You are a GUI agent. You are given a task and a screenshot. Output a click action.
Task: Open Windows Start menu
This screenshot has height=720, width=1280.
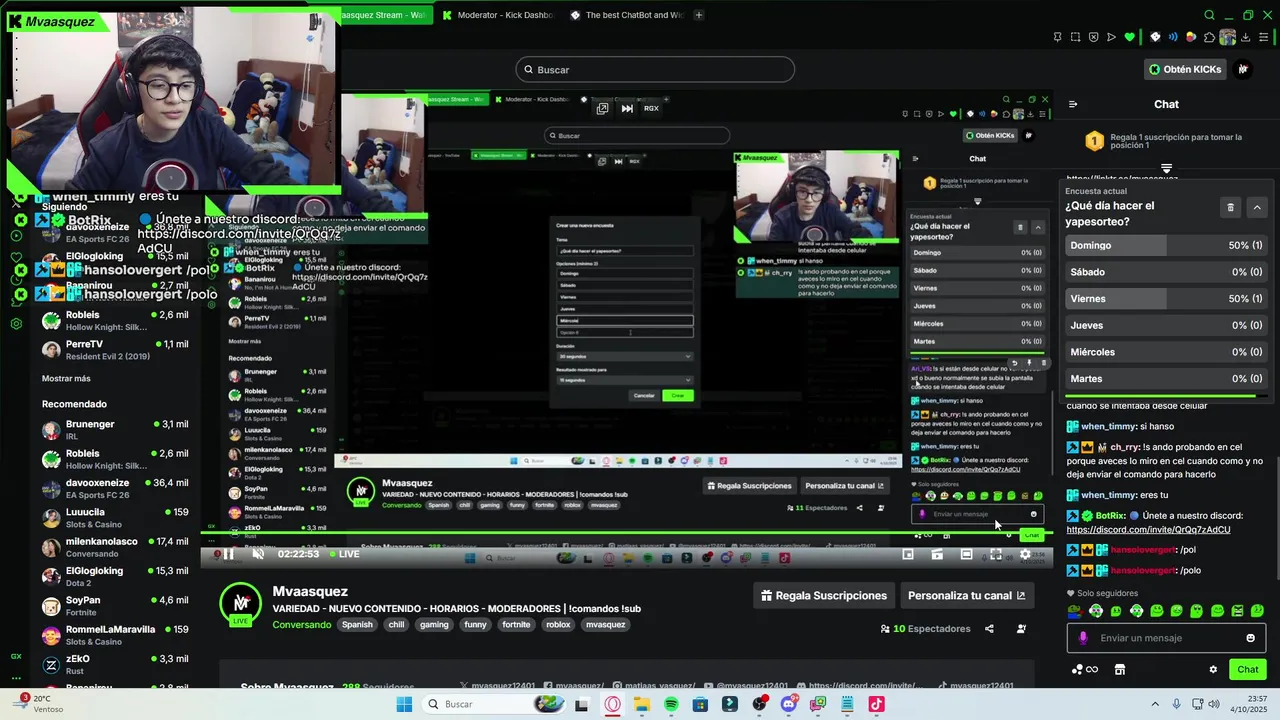coord(404,704)
